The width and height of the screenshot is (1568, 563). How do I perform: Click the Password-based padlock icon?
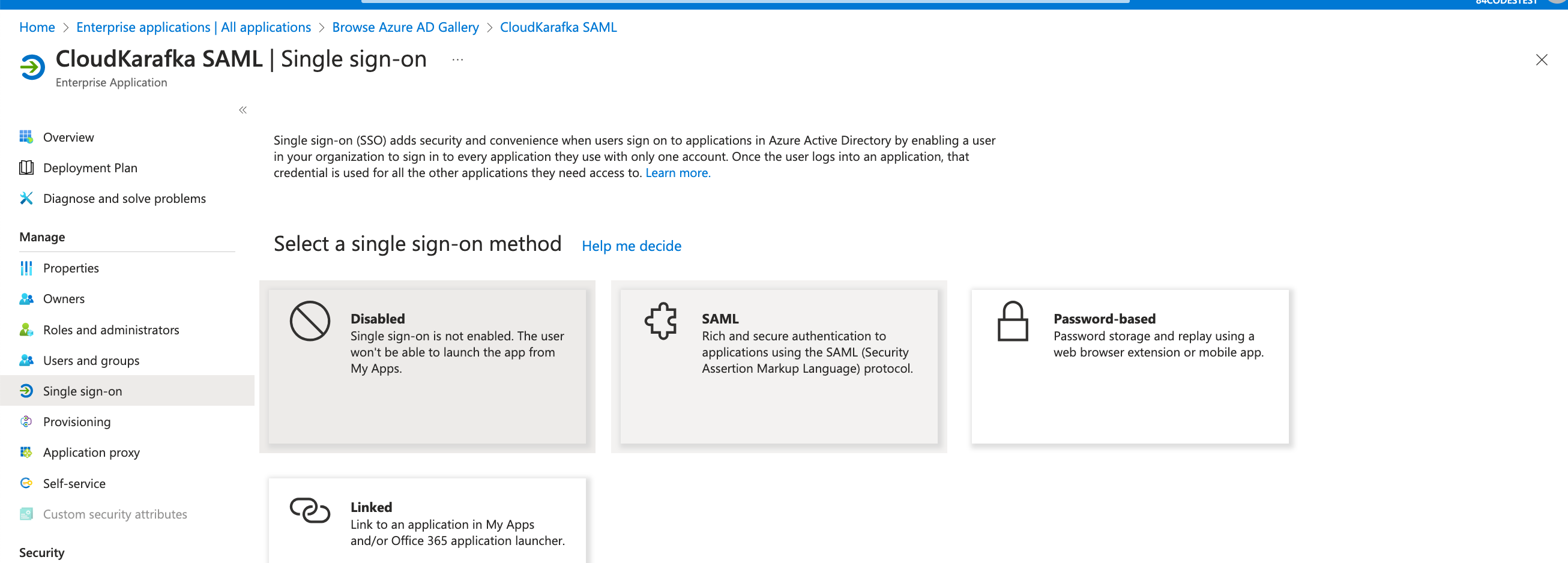1013,321
